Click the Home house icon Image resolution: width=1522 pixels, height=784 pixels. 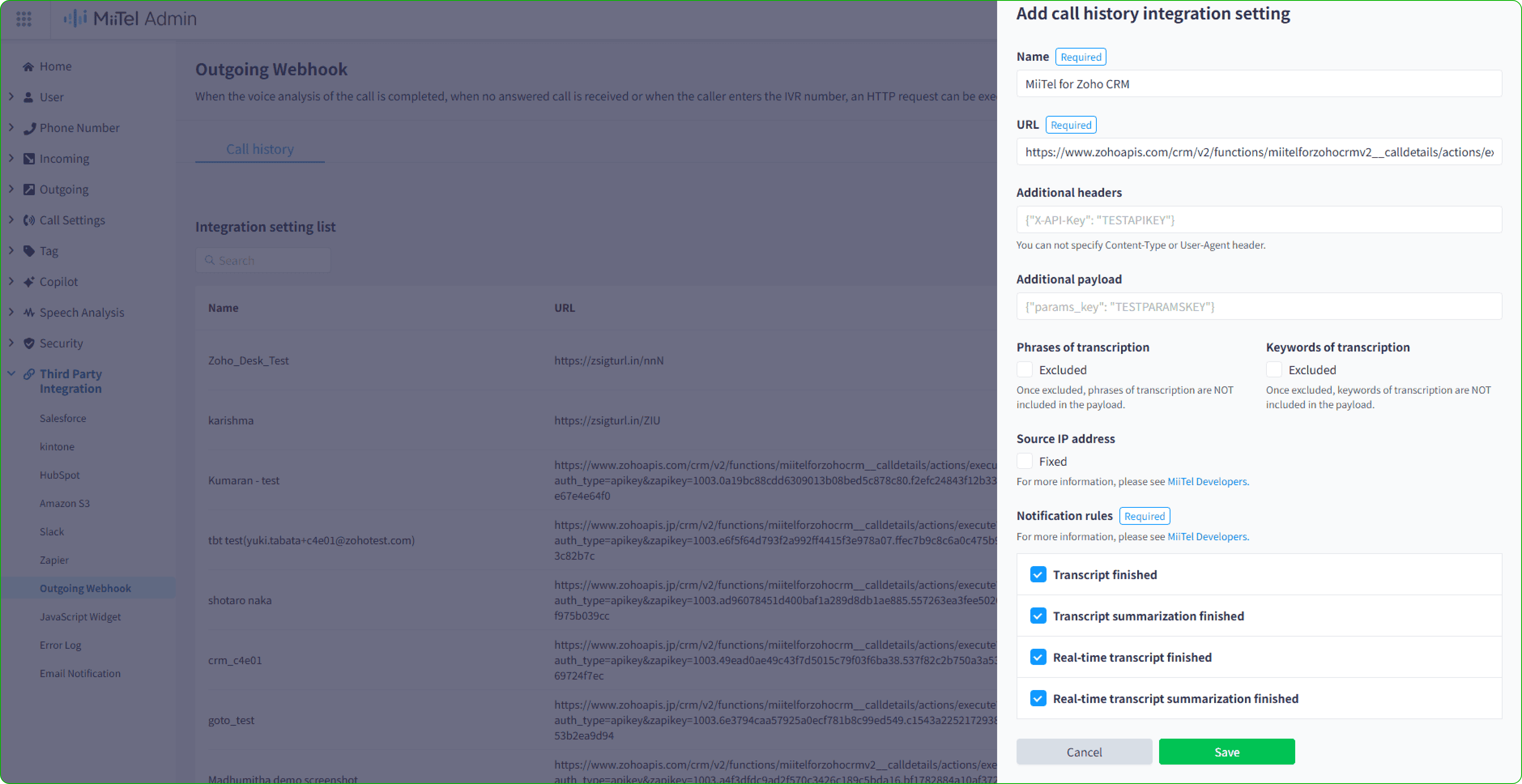(x=28, y=66)
